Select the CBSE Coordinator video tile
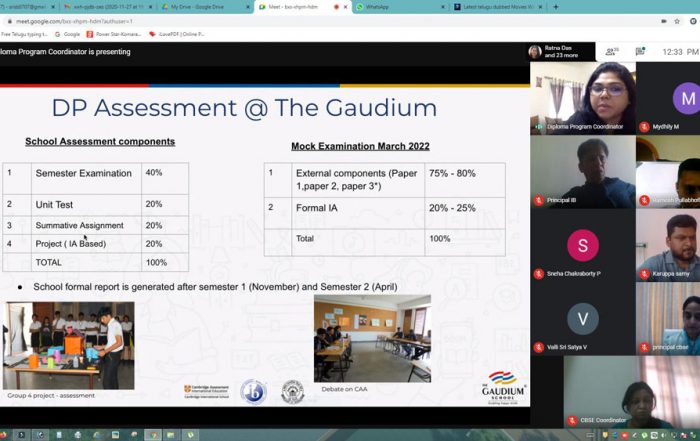The width and height of the screenshot is (700, 441). tap(632, 392)
